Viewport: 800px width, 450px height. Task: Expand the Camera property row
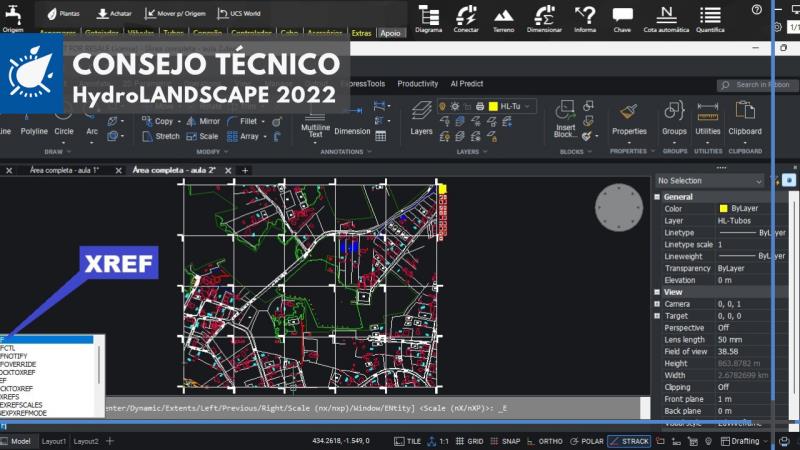[x=657, y=304]
